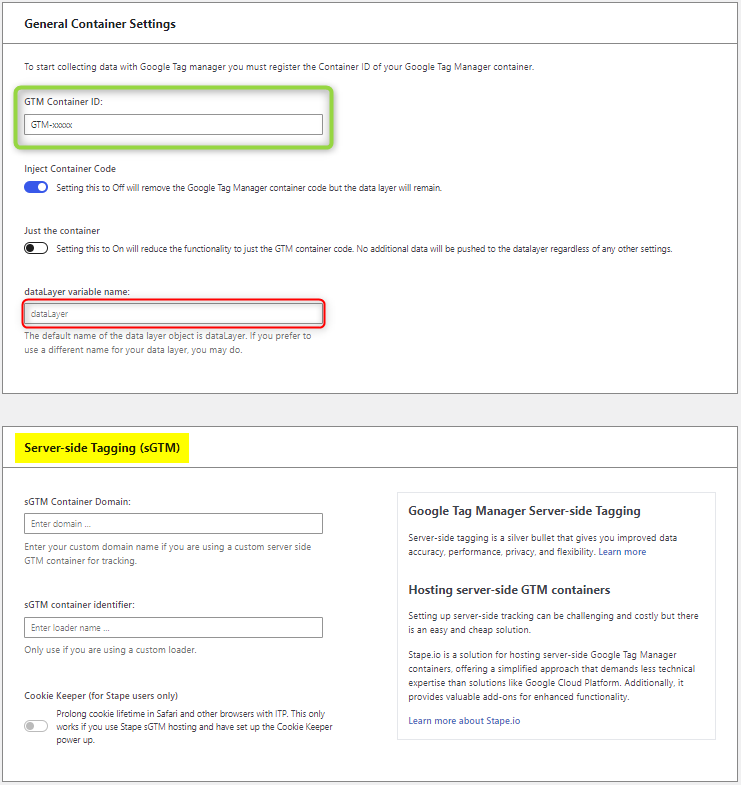This screenshot has height=785, width=741.
Task: Click the Server-side Tagging (sGTM) heading
Action: [x=102, y=448]
